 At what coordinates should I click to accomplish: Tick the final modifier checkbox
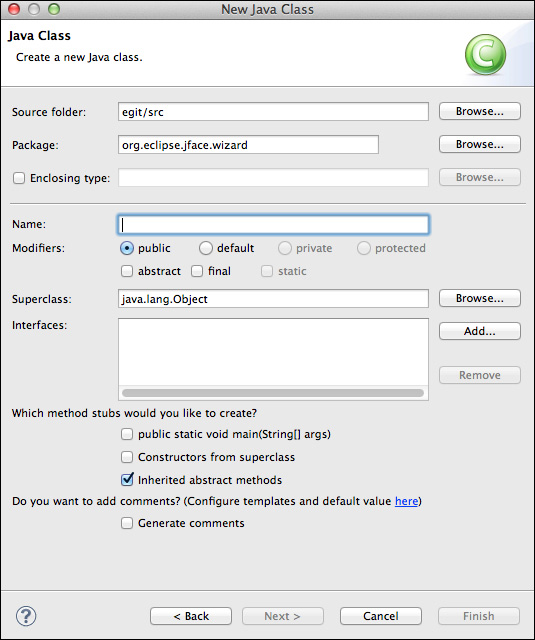coord(197,271)
